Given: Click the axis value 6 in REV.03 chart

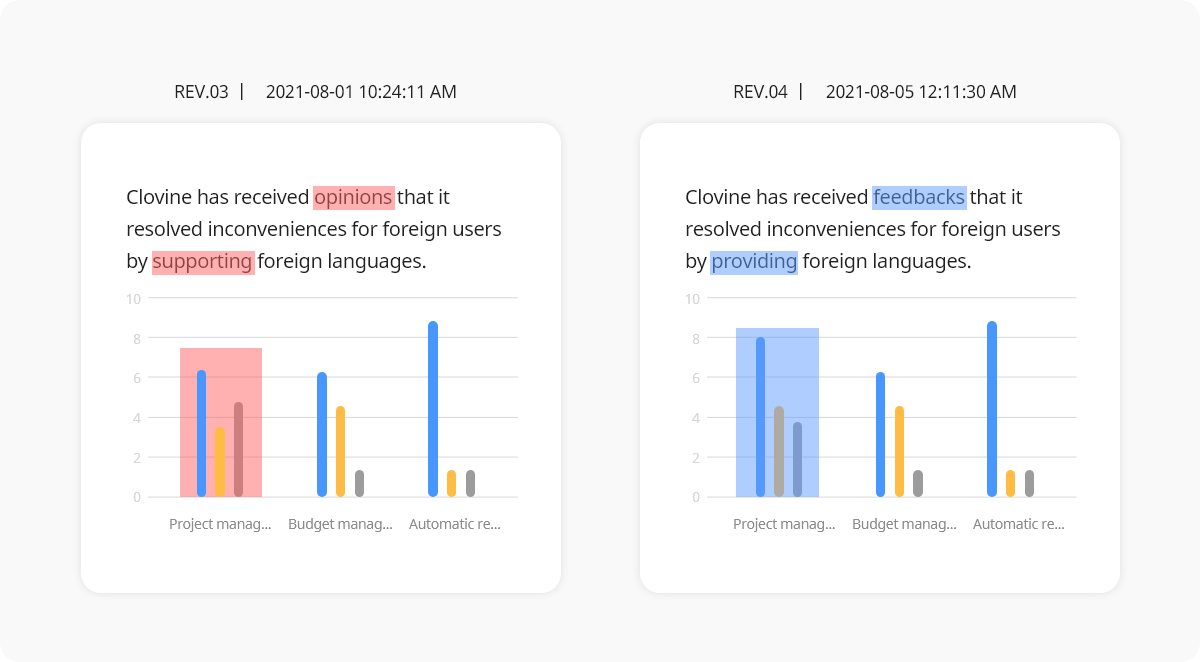Looking at the screenshot, I should (137, 378).
